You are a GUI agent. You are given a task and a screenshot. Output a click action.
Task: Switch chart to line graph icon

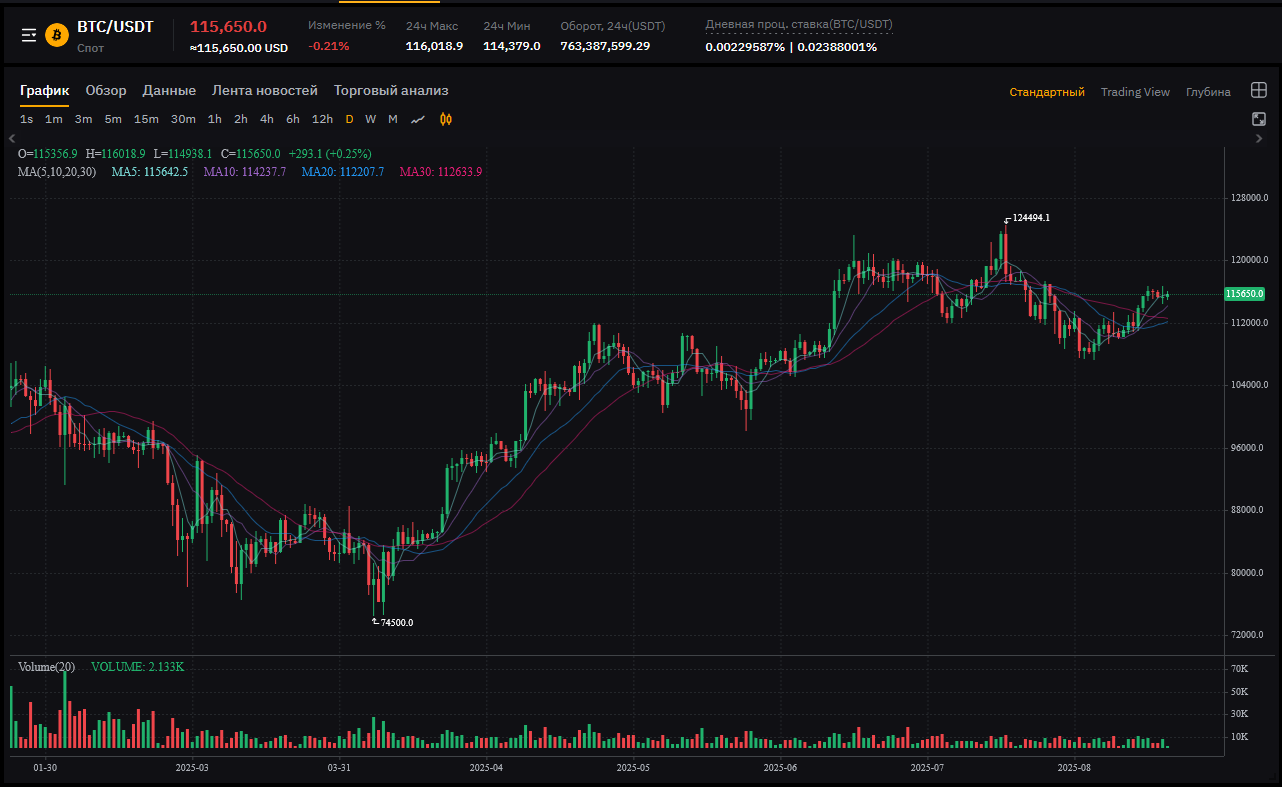418,119
